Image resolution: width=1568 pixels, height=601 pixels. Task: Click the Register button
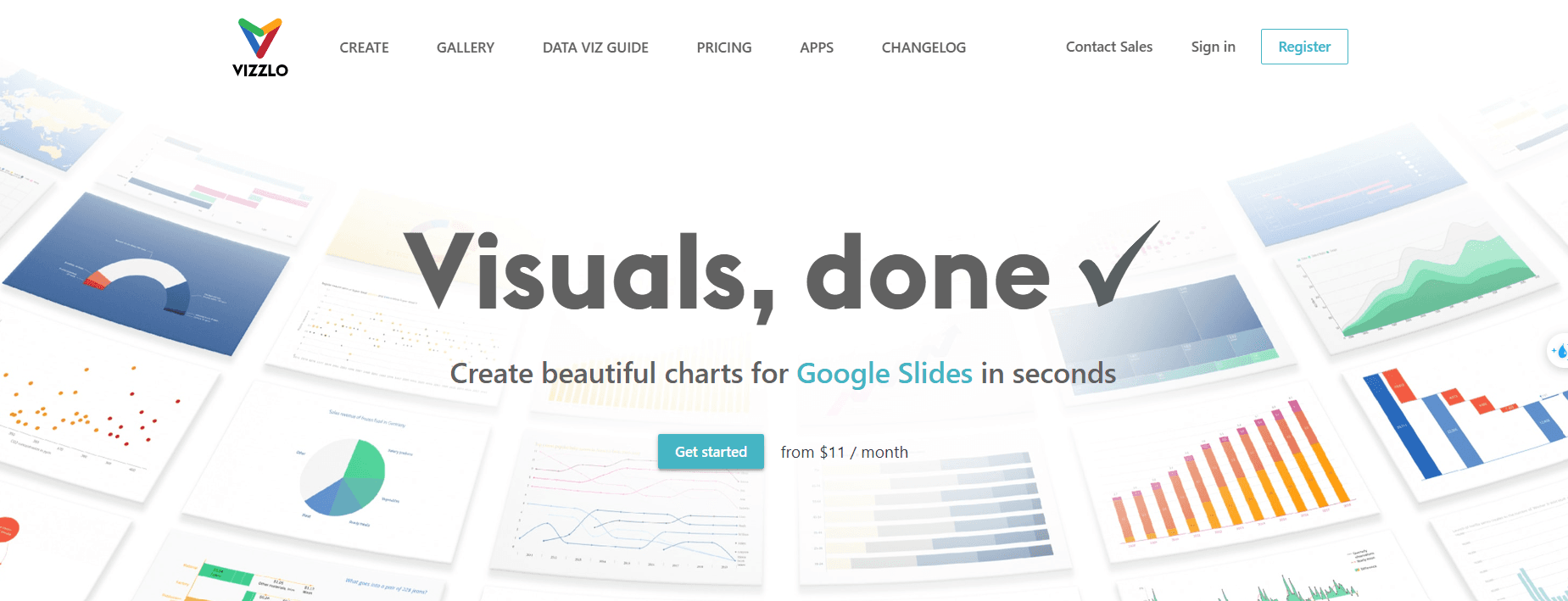pos(1303,47)
